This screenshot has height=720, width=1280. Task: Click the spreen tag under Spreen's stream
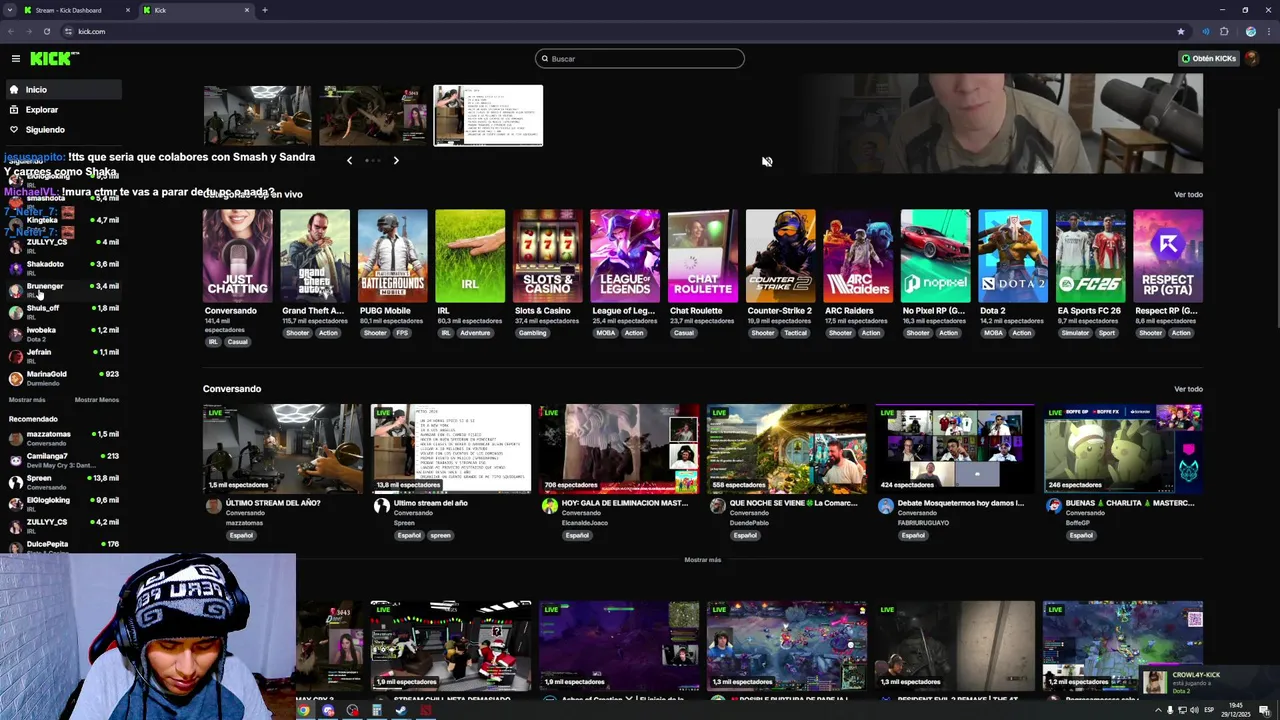[441, 536]
